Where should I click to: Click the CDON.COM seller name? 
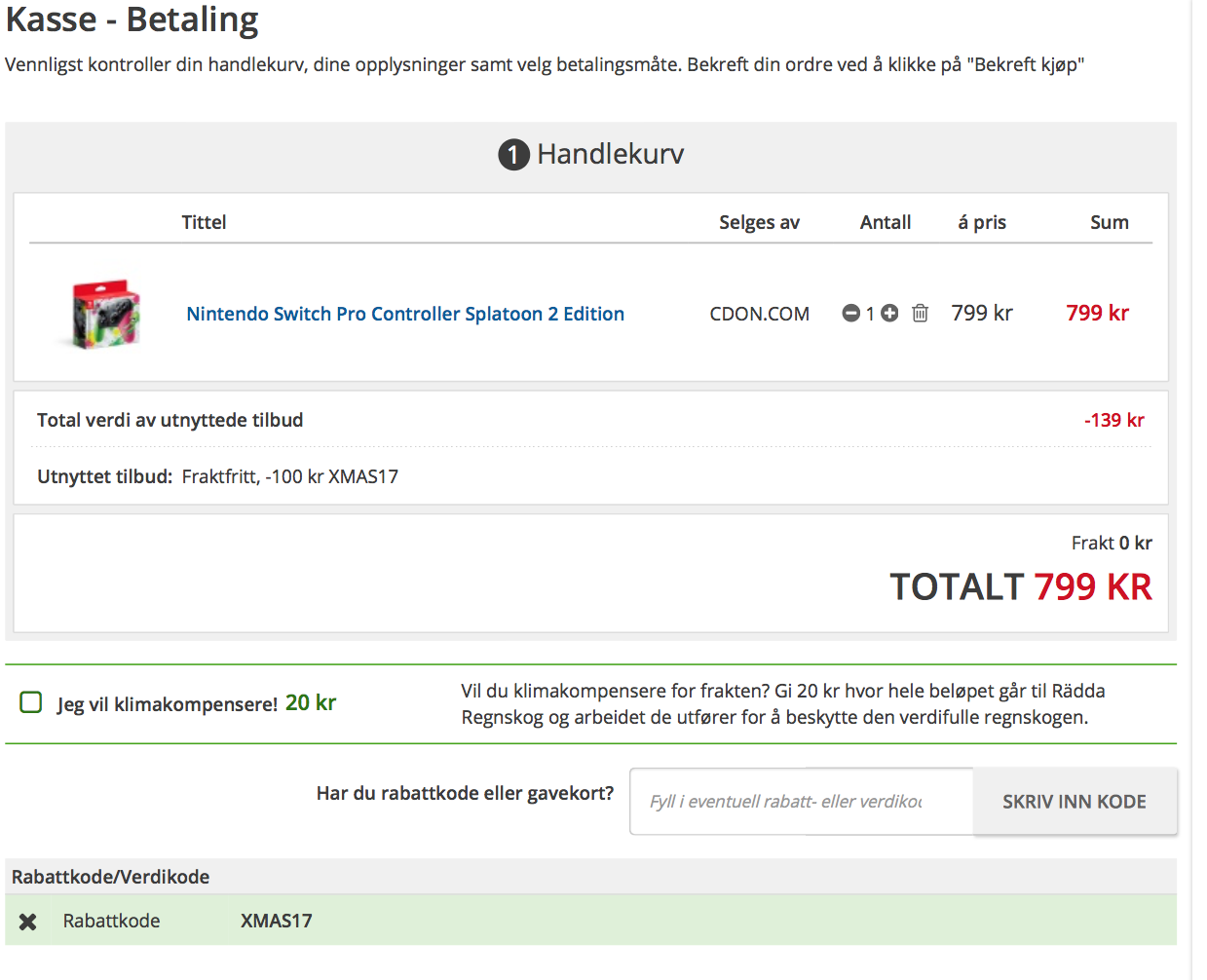pyautogui.click(x=760, y=314)
